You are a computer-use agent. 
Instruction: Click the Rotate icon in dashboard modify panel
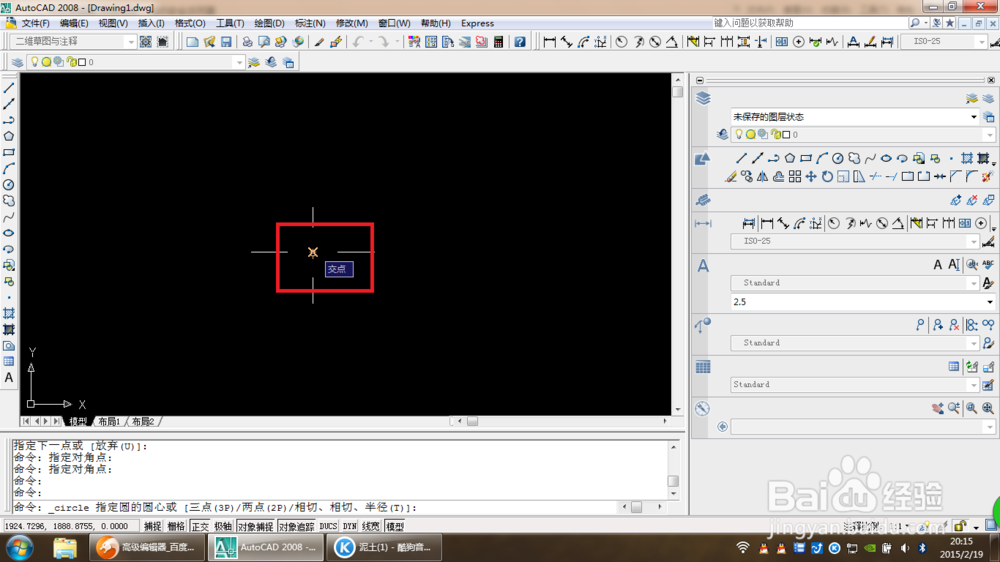[x=827, y=177]
